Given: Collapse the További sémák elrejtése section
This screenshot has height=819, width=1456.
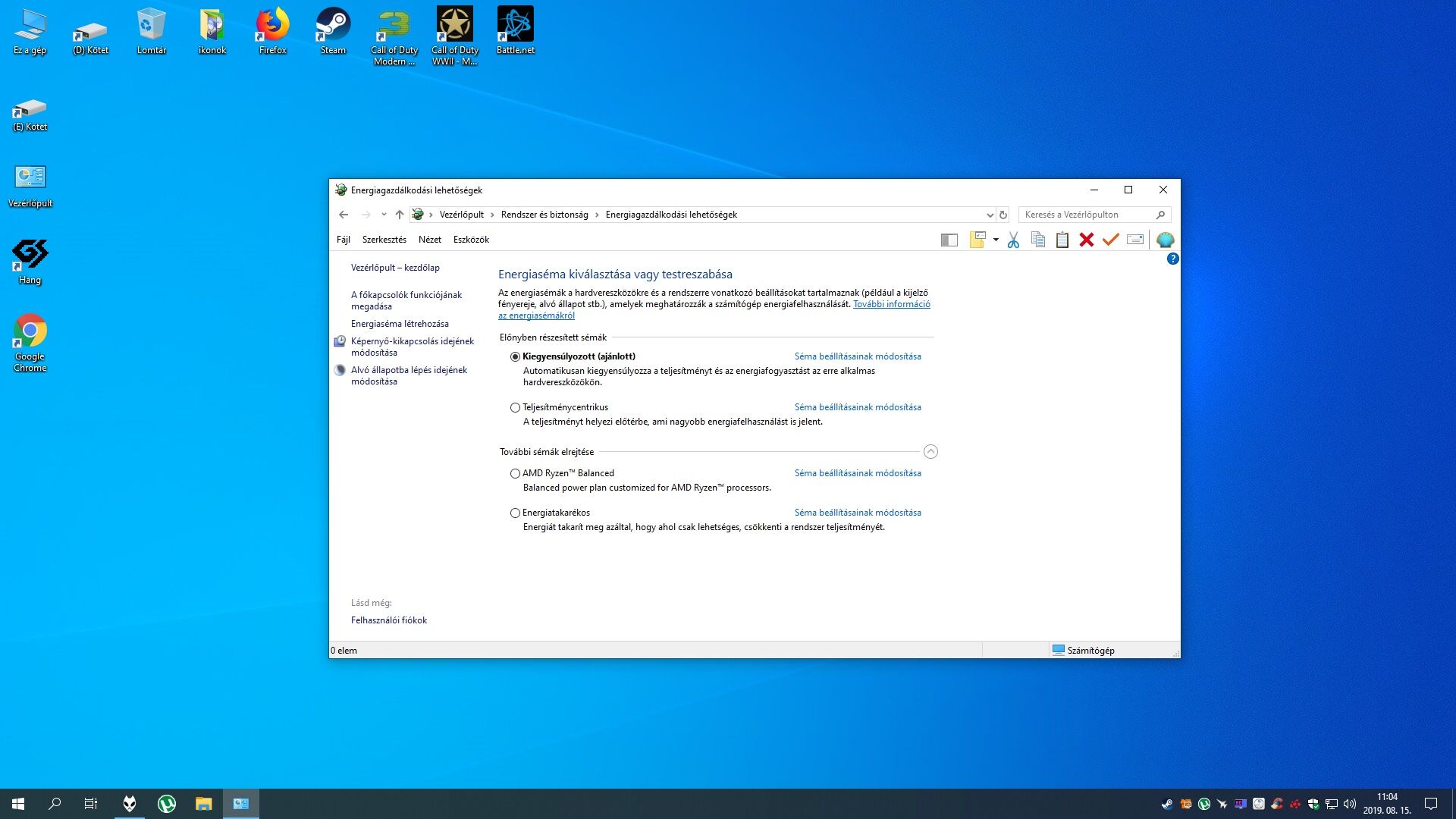Looking at the screenshot, I should point(930,452).
